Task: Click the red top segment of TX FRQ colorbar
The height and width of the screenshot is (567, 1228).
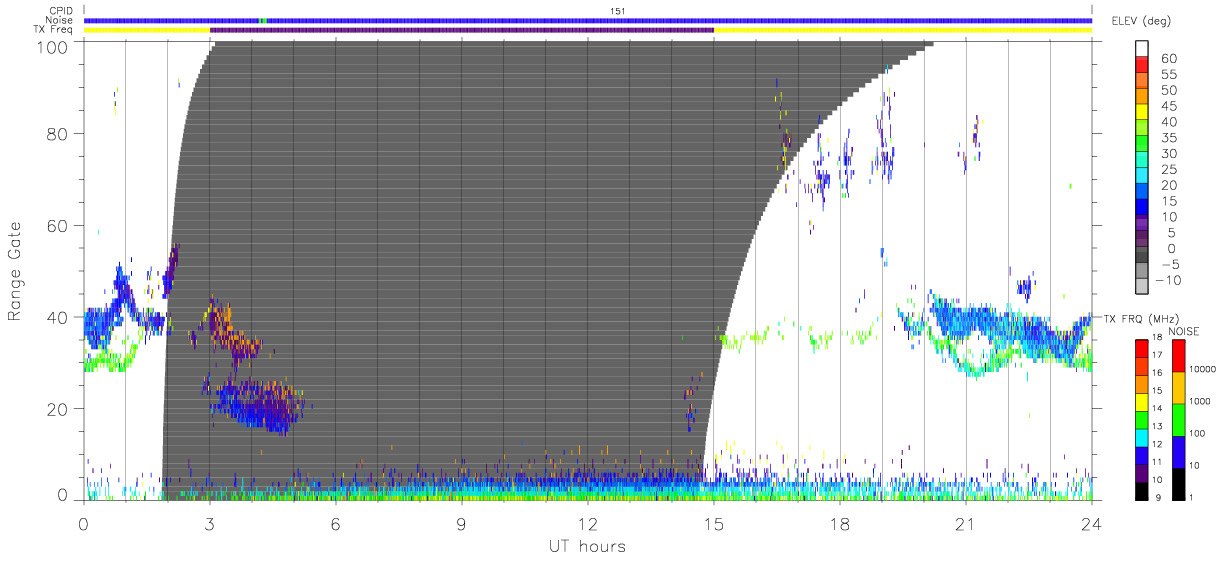Action: pos(1142,349)
